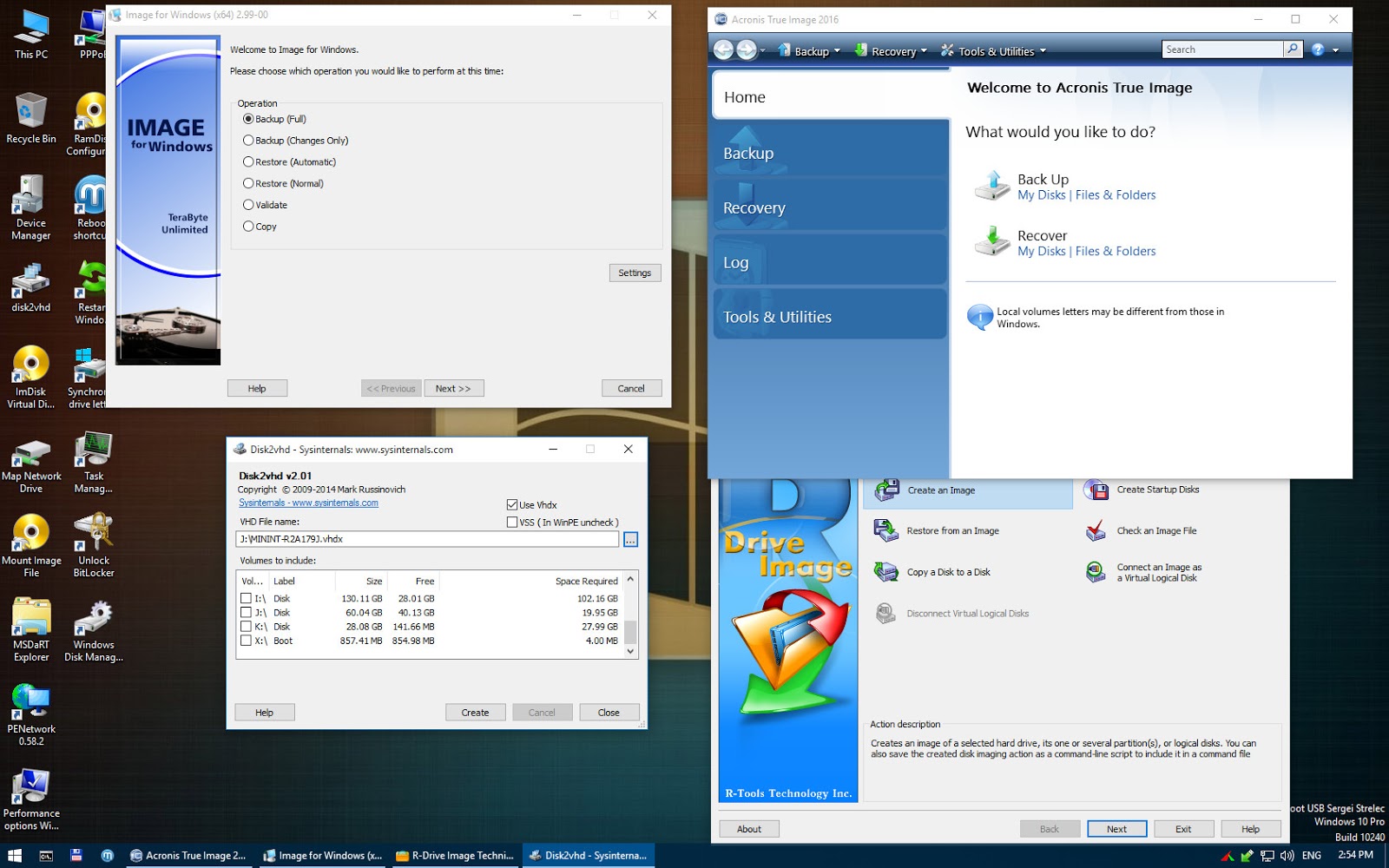Click About button in R-Drive Image

tap(748, 829)
